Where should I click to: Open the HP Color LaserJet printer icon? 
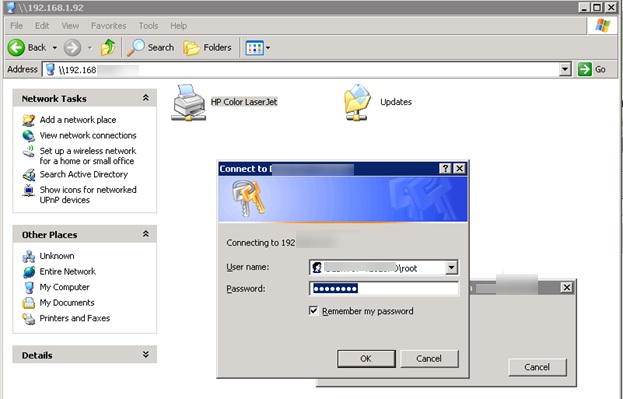(189, 102)
